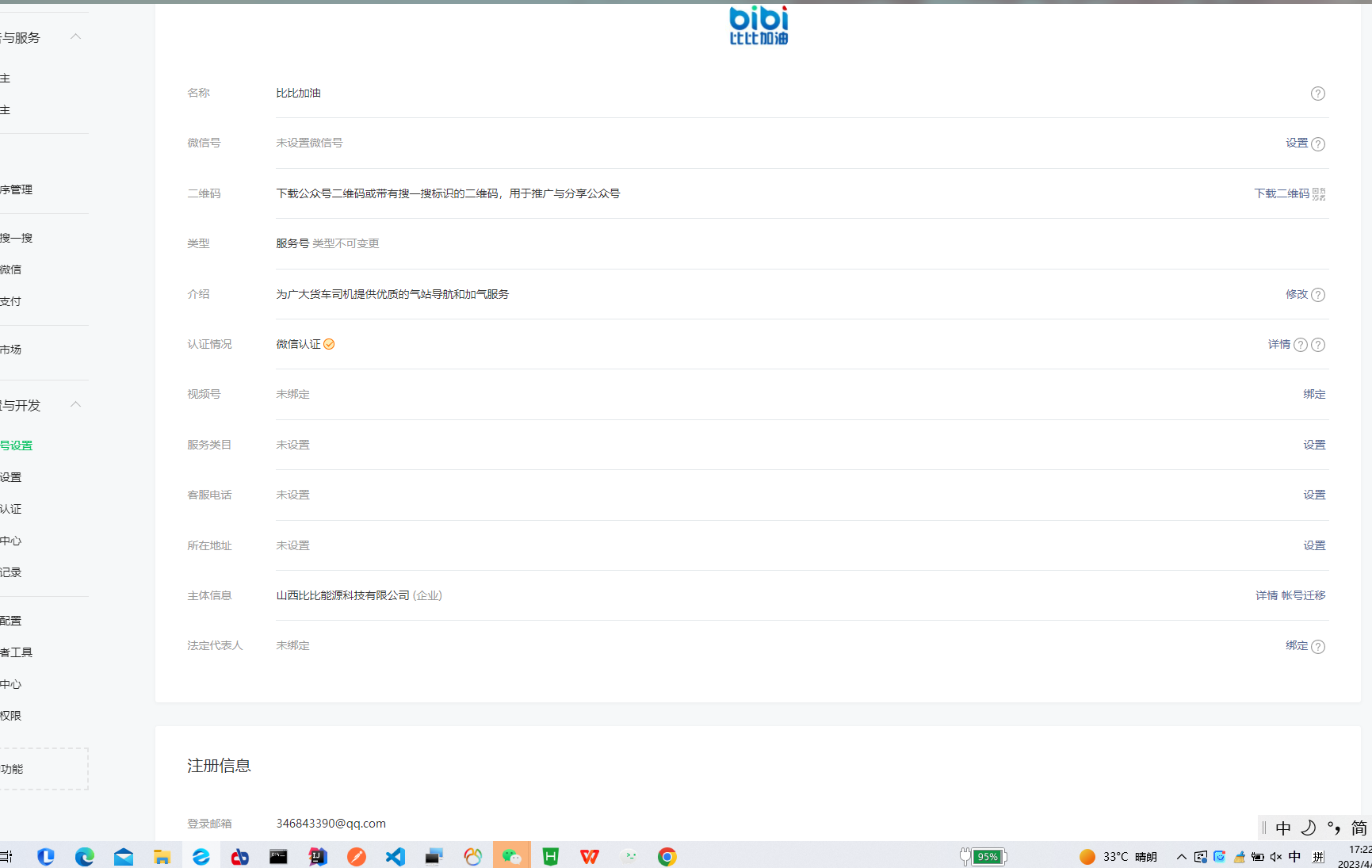Screen dimensions: 1372x868
Task: Click the 95% battery indicator on taskbar
Action: tap(983, 857)
